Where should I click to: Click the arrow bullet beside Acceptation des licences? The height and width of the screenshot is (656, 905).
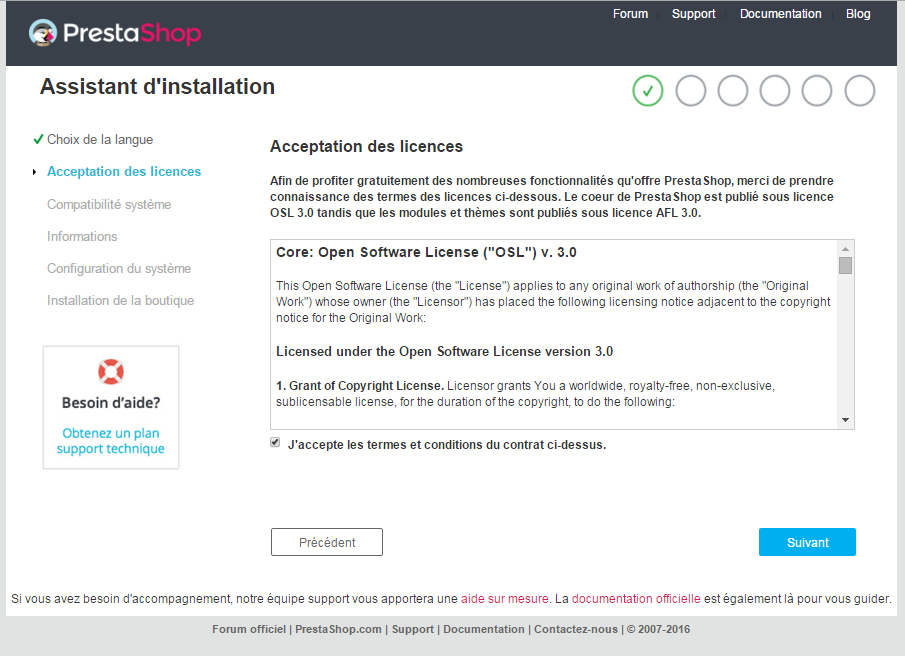[35, 172]
